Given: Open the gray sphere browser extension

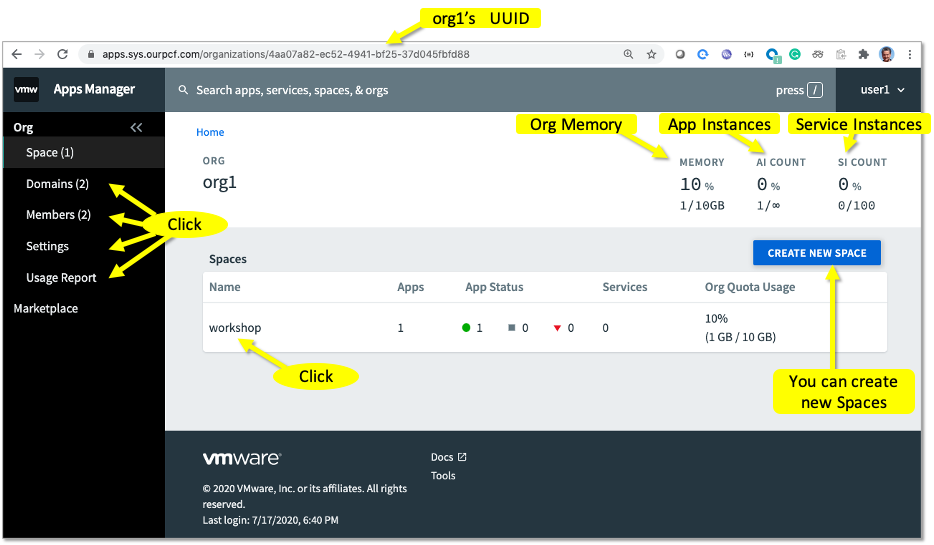Looking at the screenshot, I should (680, 54).
